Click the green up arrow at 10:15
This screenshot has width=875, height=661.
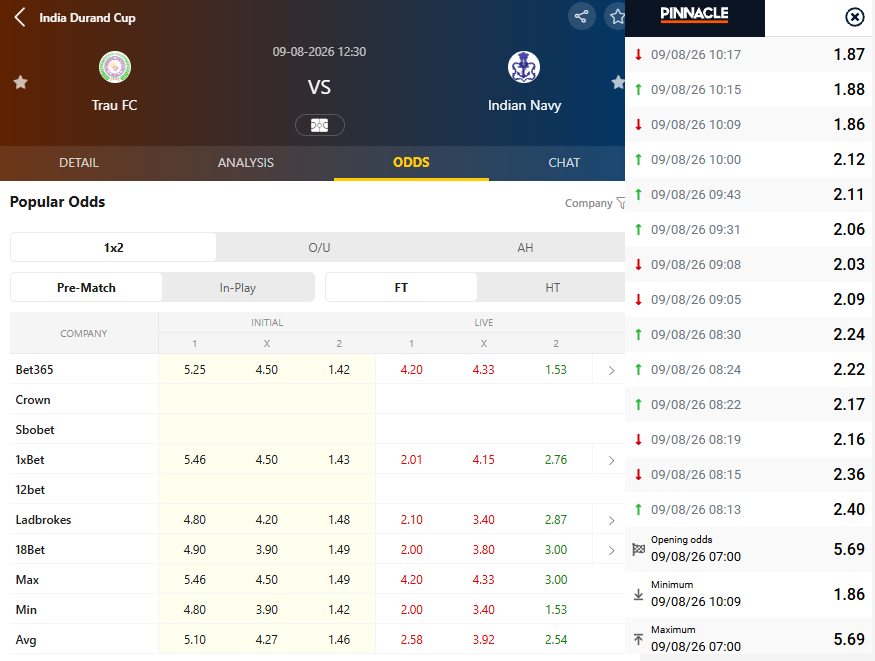tap(638, 89)
